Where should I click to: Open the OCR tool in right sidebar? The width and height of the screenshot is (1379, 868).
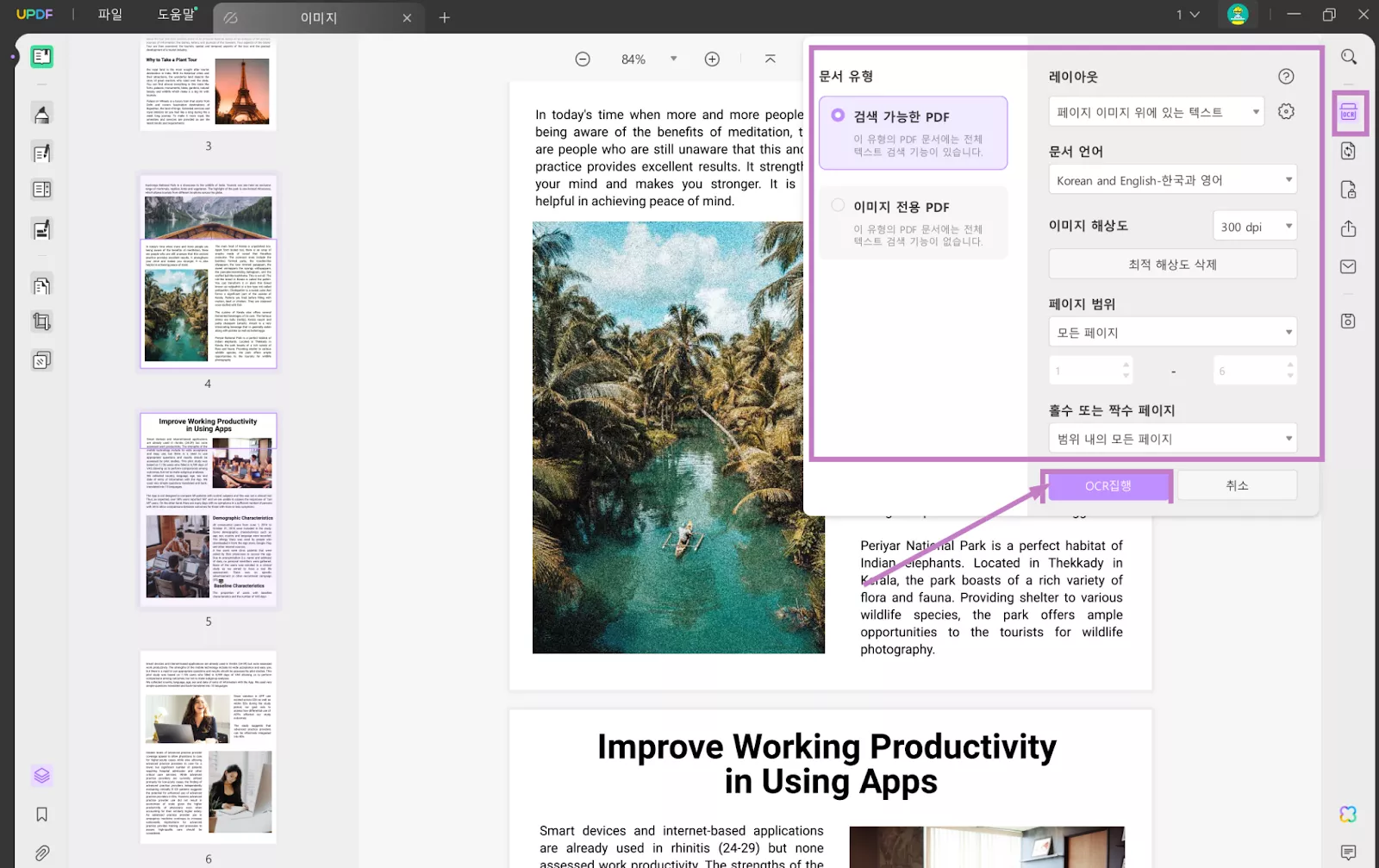(1349, 112)
